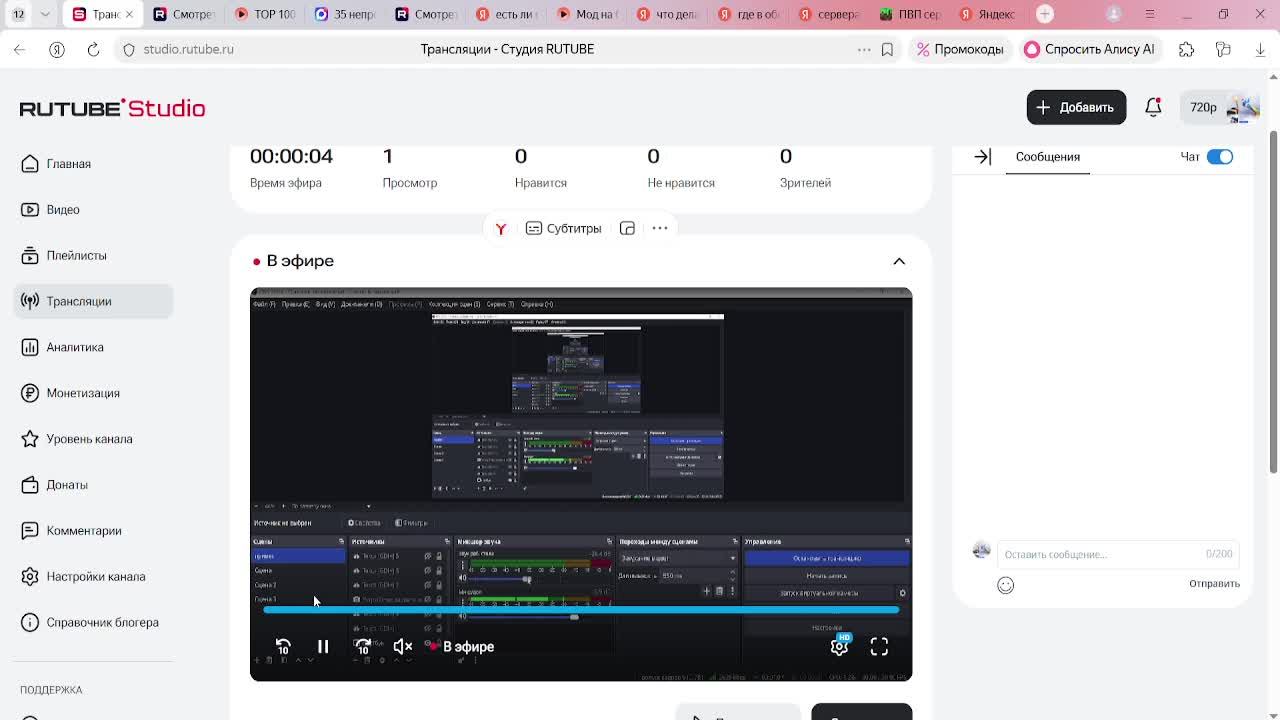Jump to live via В эфире indicator
This screenshot has width=1280, height=720.
[x=461, y=647]
